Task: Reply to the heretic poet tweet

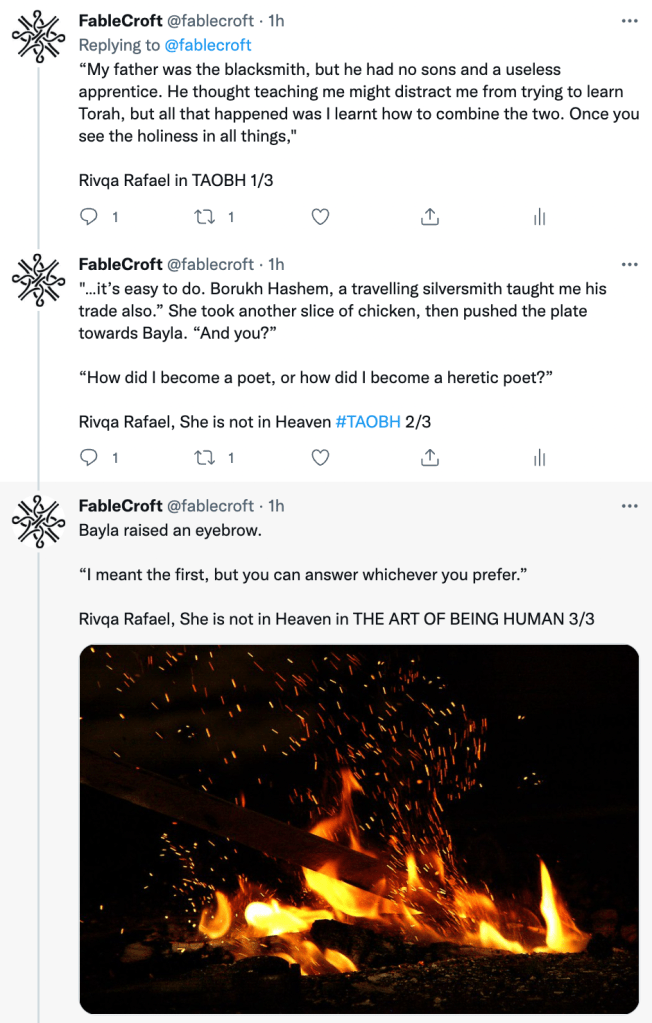Action: (89, 457)
